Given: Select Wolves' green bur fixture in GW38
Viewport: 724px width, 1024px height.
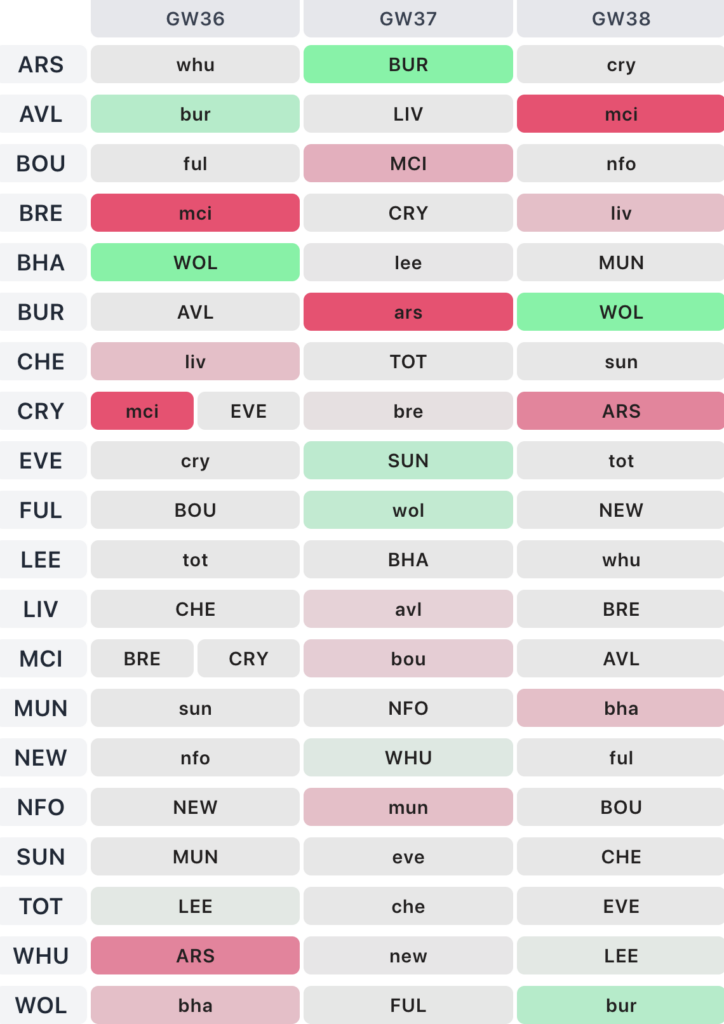Looking at the screenshot, I should tap(620, 1005).
